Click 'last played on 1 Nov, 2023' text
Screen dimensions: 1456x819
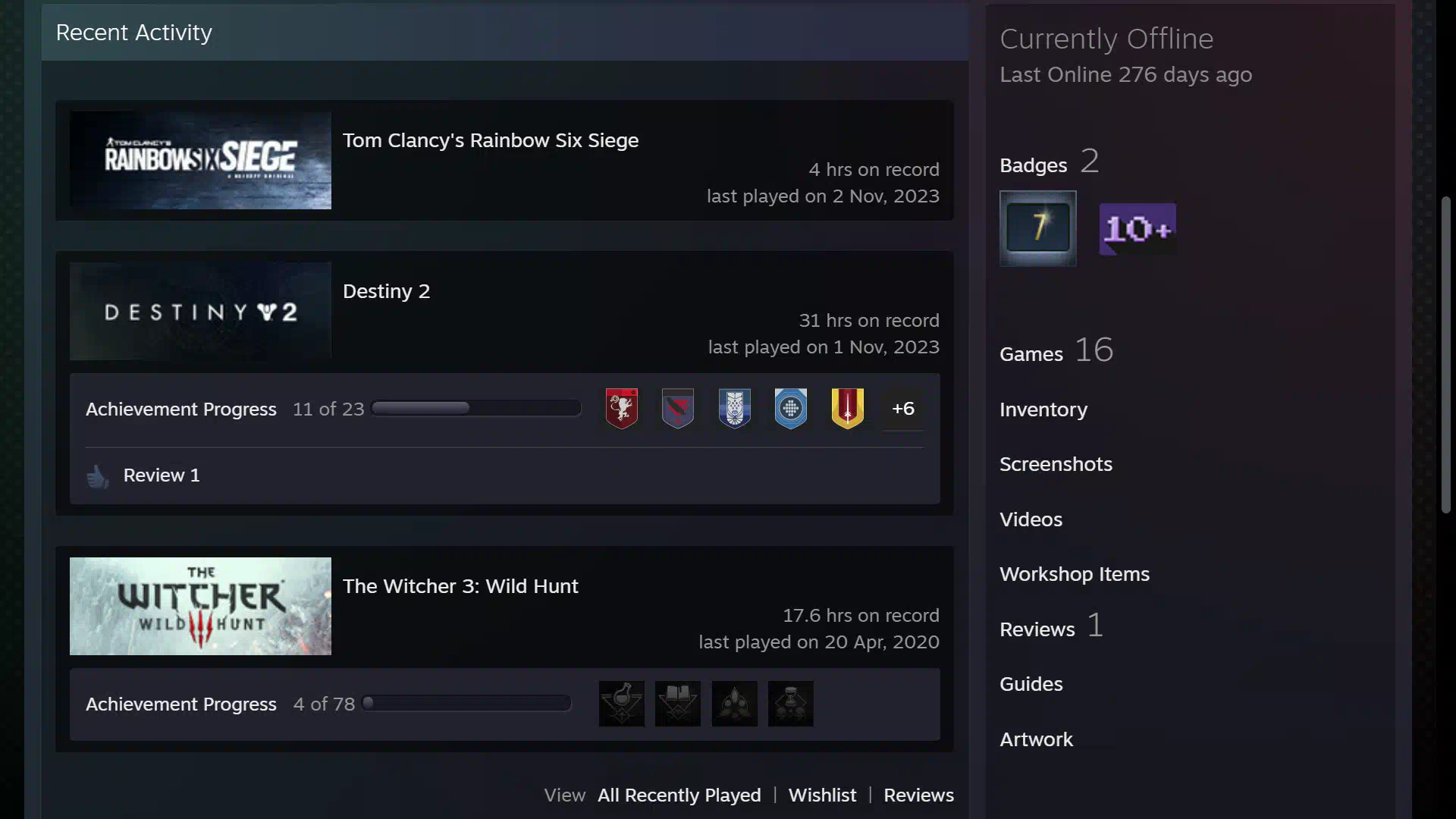click(x=824, y=347)
